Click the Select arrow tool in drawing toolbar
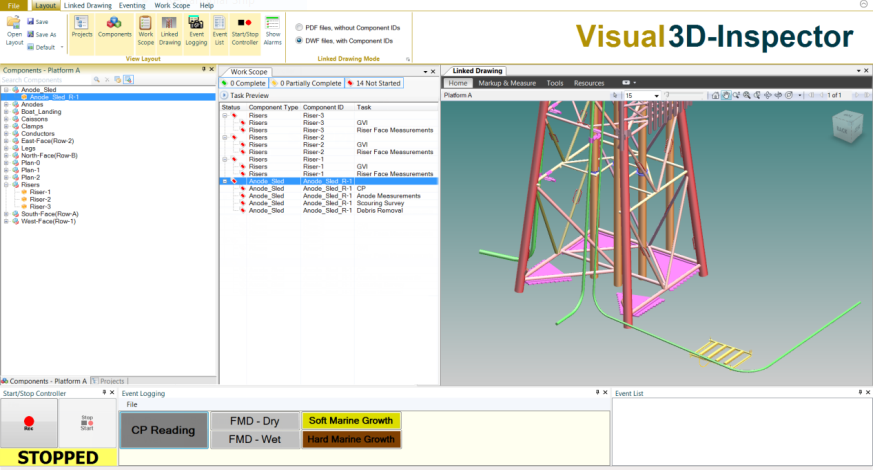This screenshot has width=874, height=470. [615, 95]
